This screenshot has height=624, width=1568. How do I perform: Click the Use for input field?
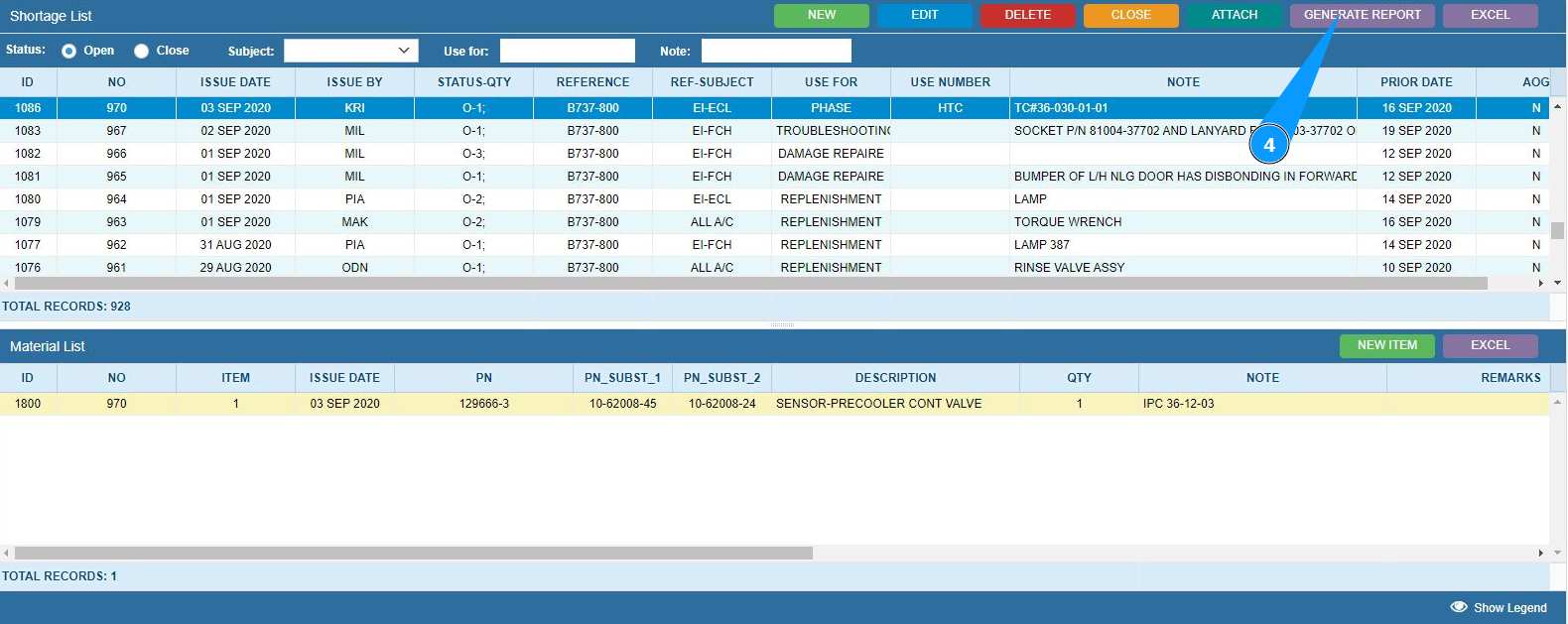(x=567, y=51)
